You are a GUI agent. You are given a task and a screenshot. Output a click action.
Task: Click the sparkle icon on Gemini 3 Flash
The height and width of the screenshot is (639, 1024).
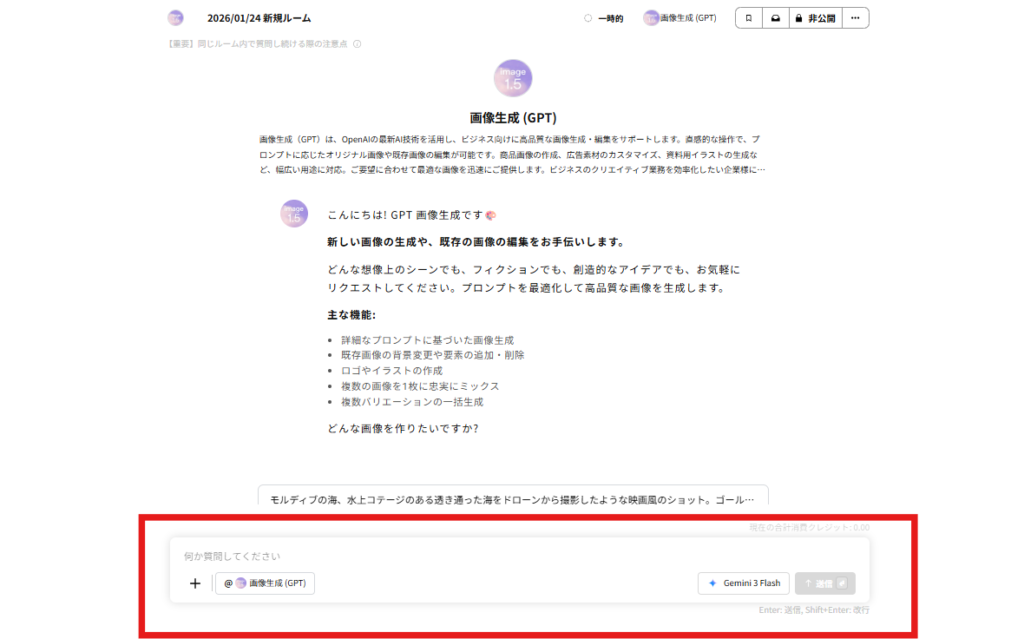coord(713,583)
